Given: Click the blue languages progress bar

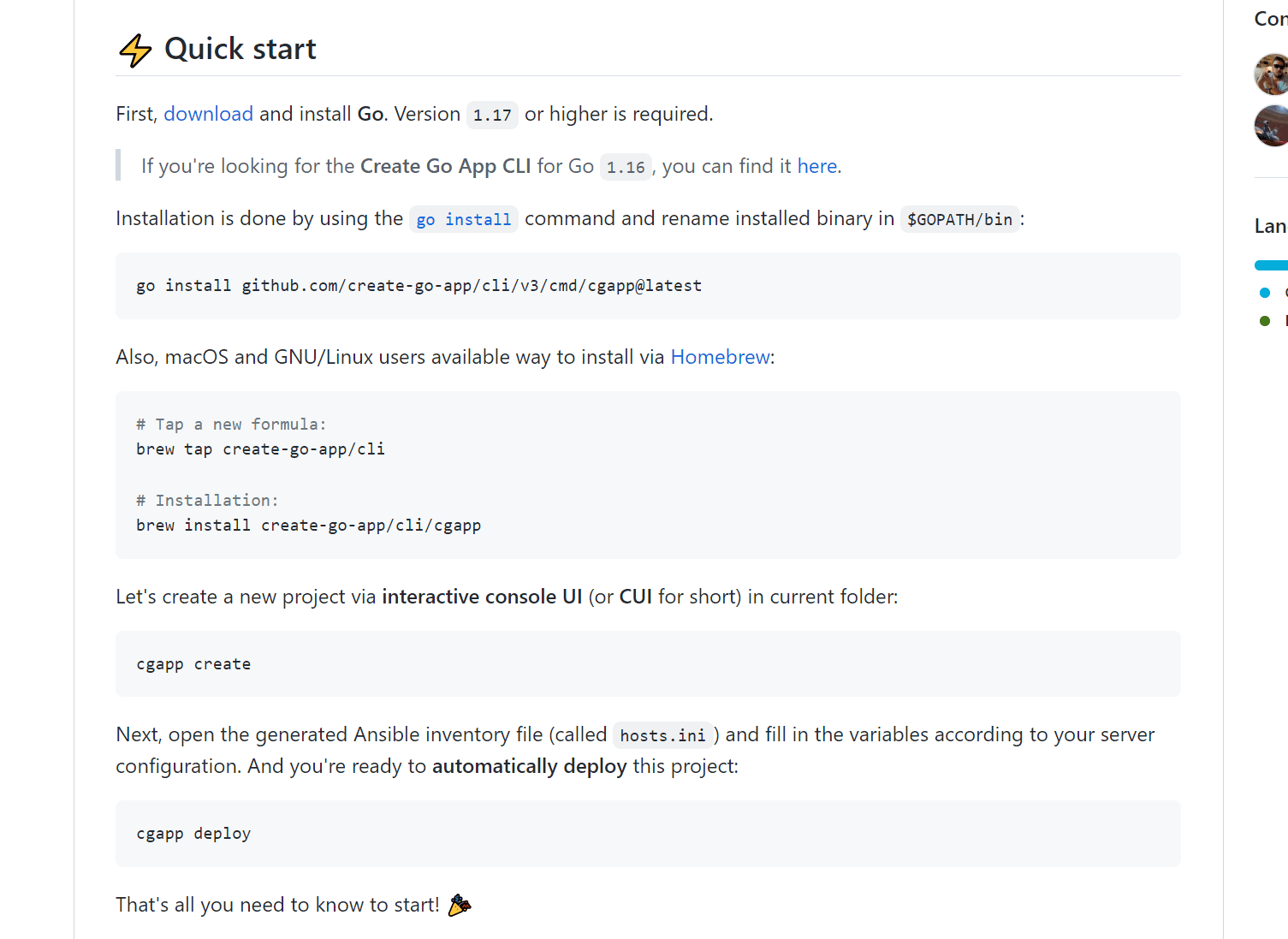Looking at the screenshot, I should [x=1272, y=265].
